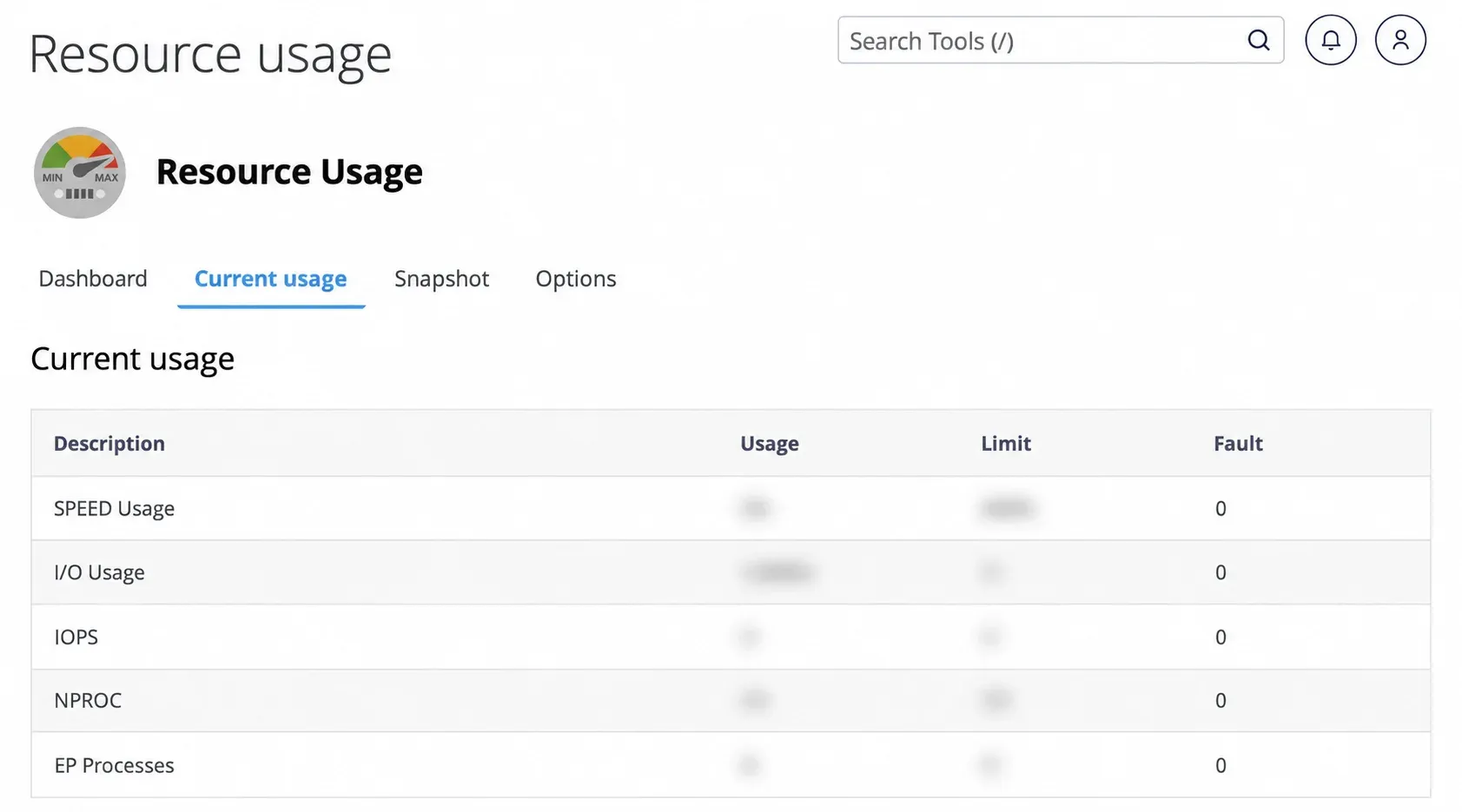Go to the Options tab
This screenshot has height=812, width=1462.
[x=576, y=279]
